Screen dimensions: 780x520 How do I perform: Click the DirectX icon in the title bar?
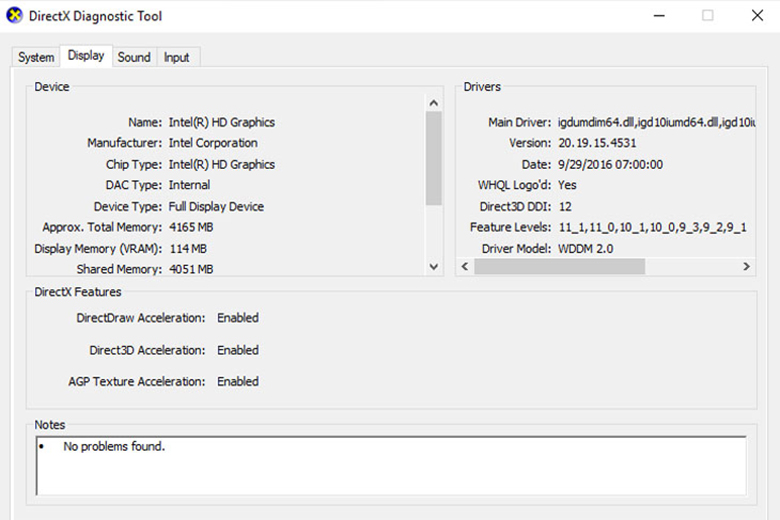pyautogui.click(x=14, y=16)
